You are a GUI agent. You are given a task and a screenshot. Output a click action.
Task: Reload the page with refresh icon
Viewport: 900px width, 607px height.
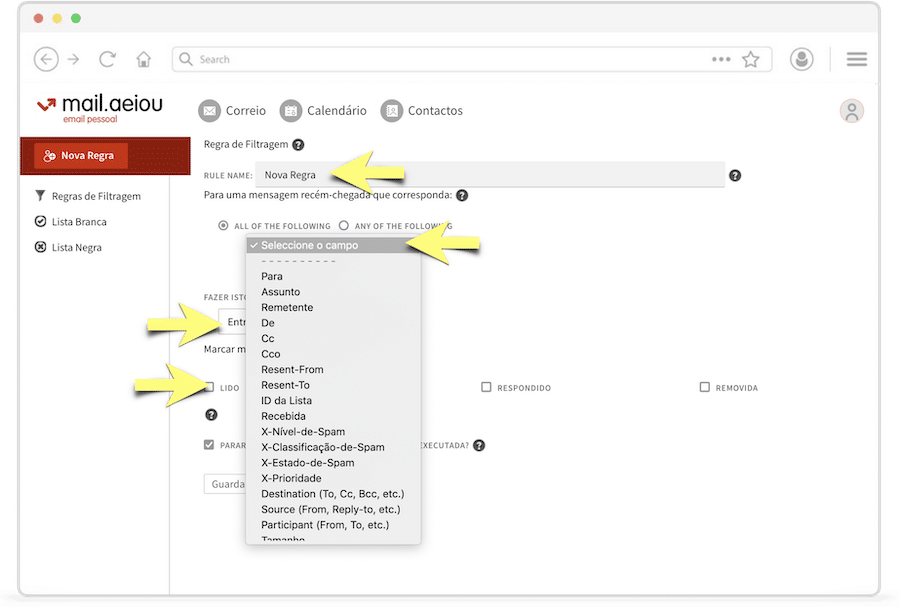tap(108, 59)
